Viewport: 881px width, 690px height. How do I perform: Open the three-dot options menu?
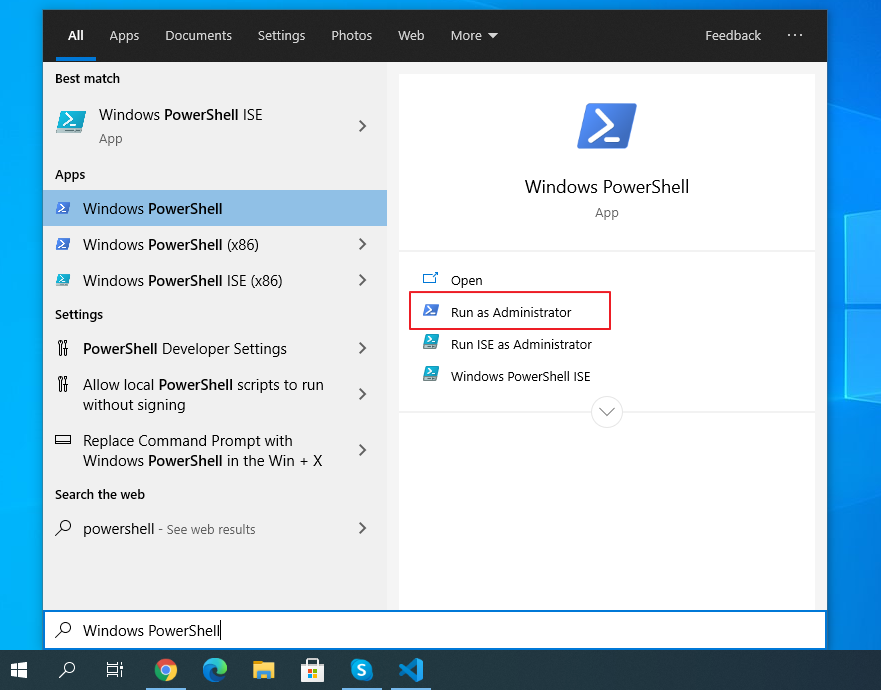(795, 35)
